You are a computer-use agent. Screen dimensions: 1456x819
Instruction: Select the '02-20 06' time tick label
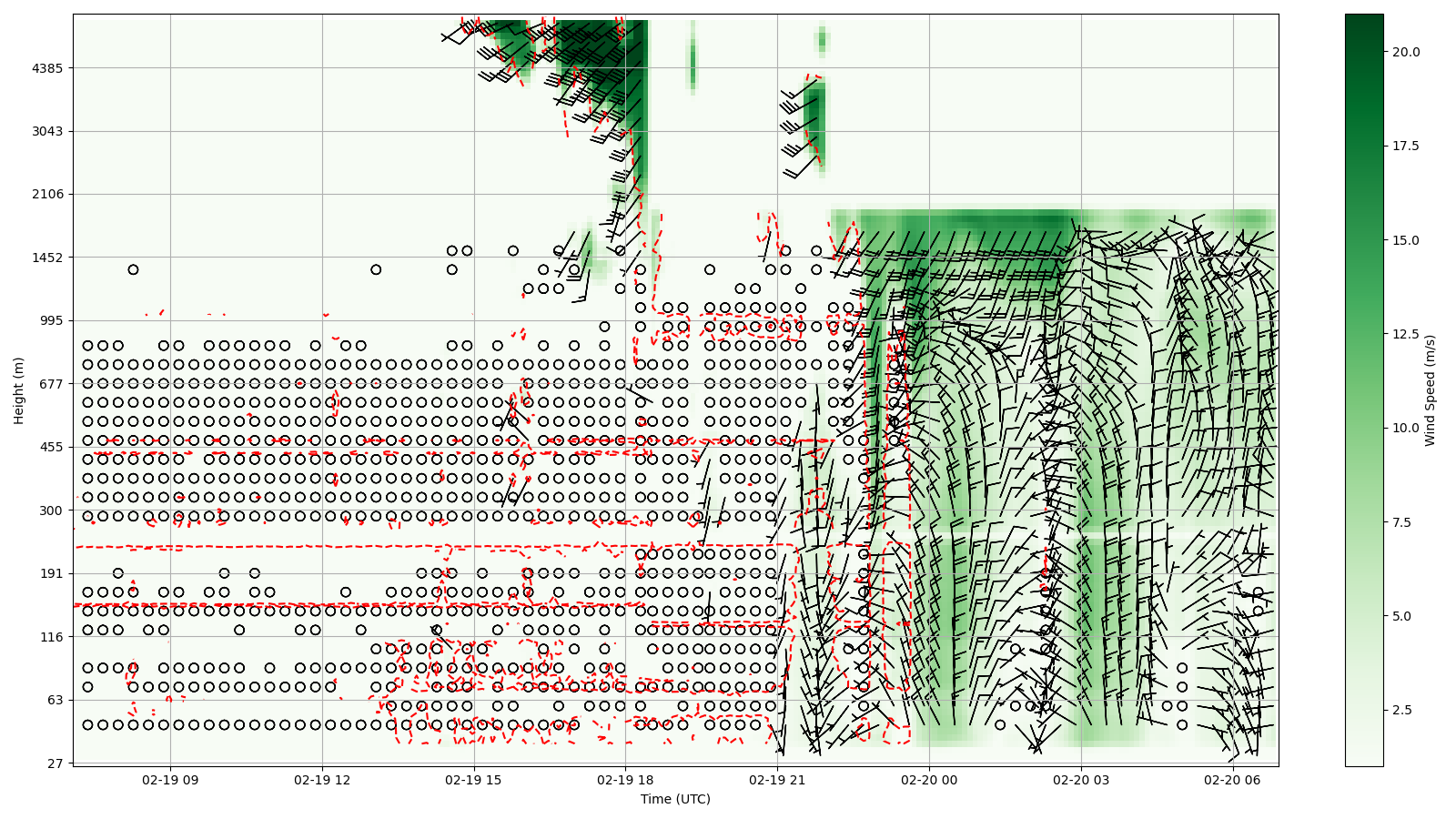tap(1232, 780)
